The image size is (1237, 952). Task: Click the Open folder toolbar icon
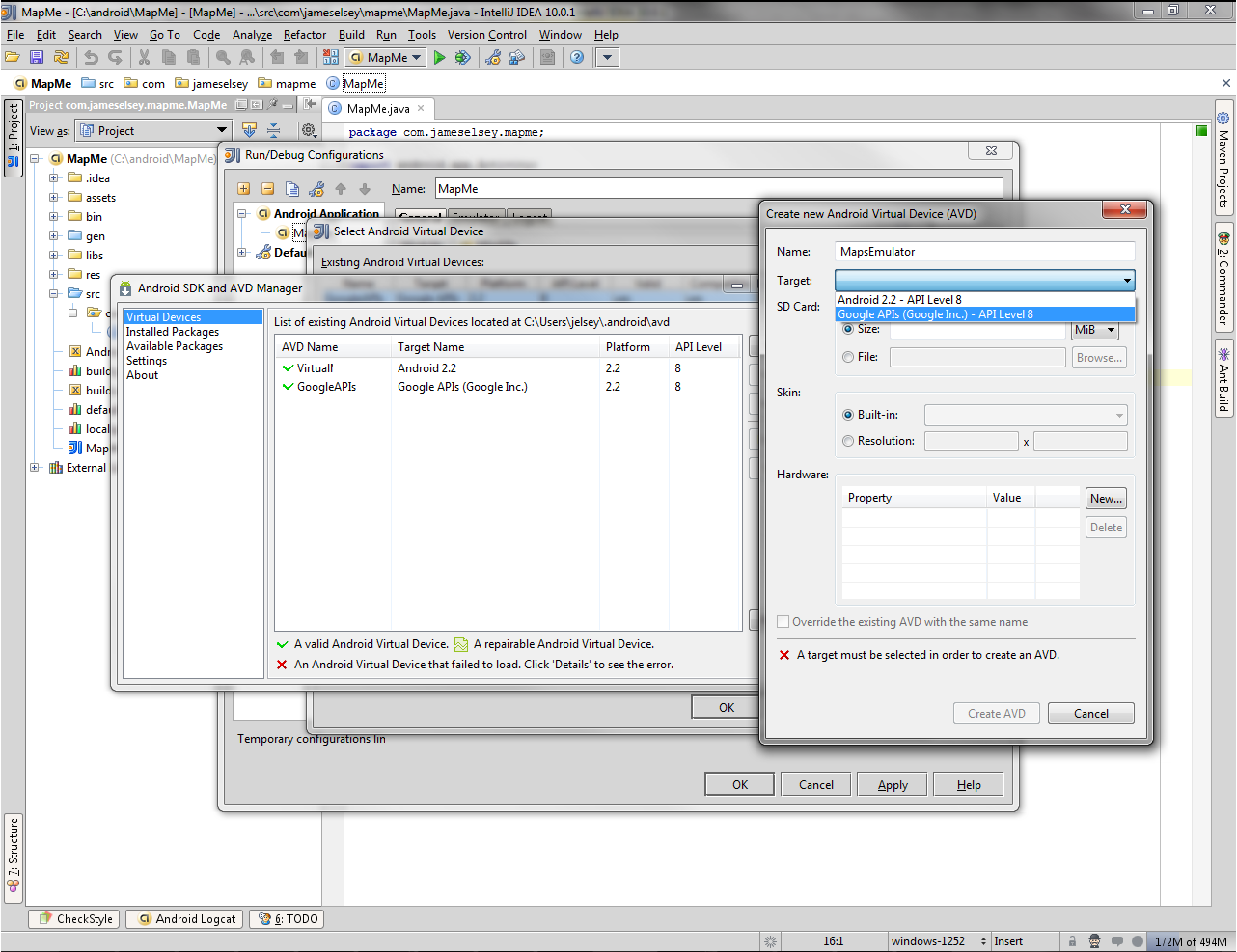tap(13, 58)
